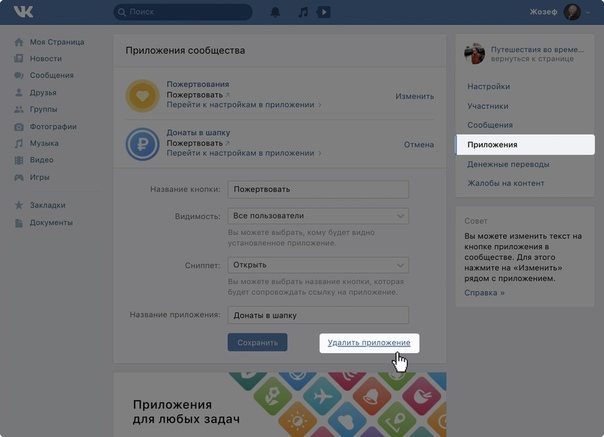Expand the Видимость dropdown
Viewport: 604px width, 437px height.
coord(318,216)
